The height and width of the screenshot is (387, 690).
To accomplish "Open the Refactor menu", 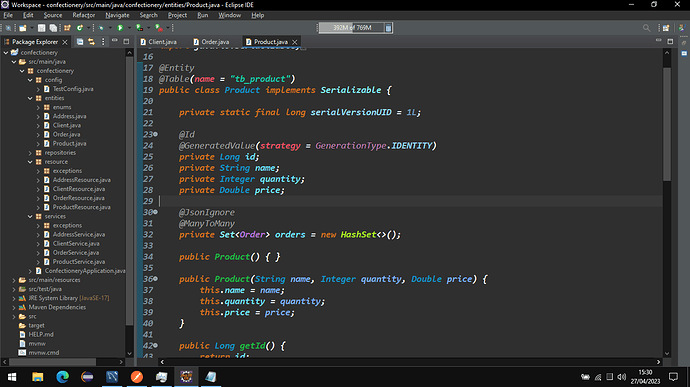I will tap(84, 15).
